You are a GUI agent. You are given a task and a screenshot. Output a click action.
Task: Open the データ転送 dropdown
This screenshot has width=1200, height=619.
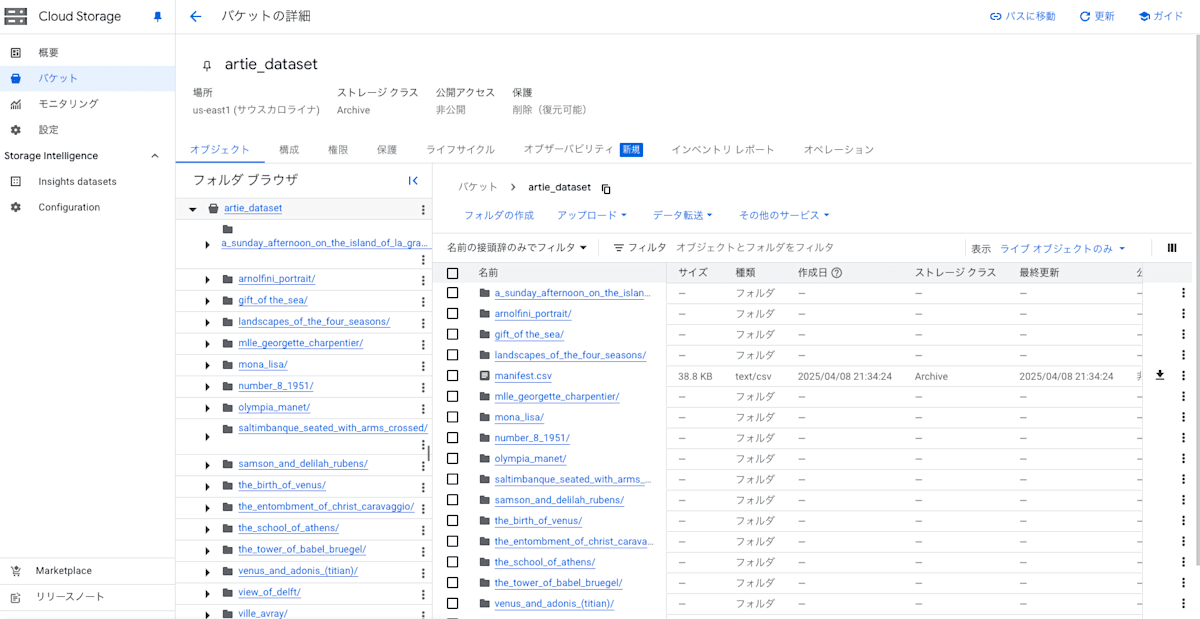coord(683,215)
